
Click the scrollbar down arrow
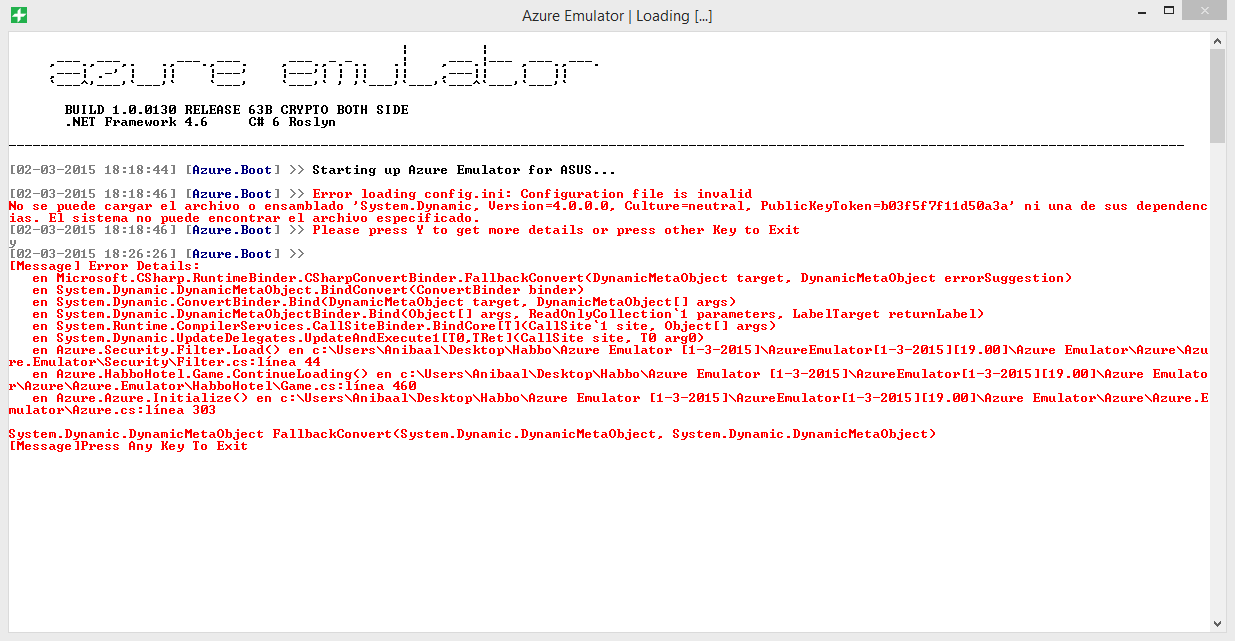pyautogui.click(x=1217, y=624)
